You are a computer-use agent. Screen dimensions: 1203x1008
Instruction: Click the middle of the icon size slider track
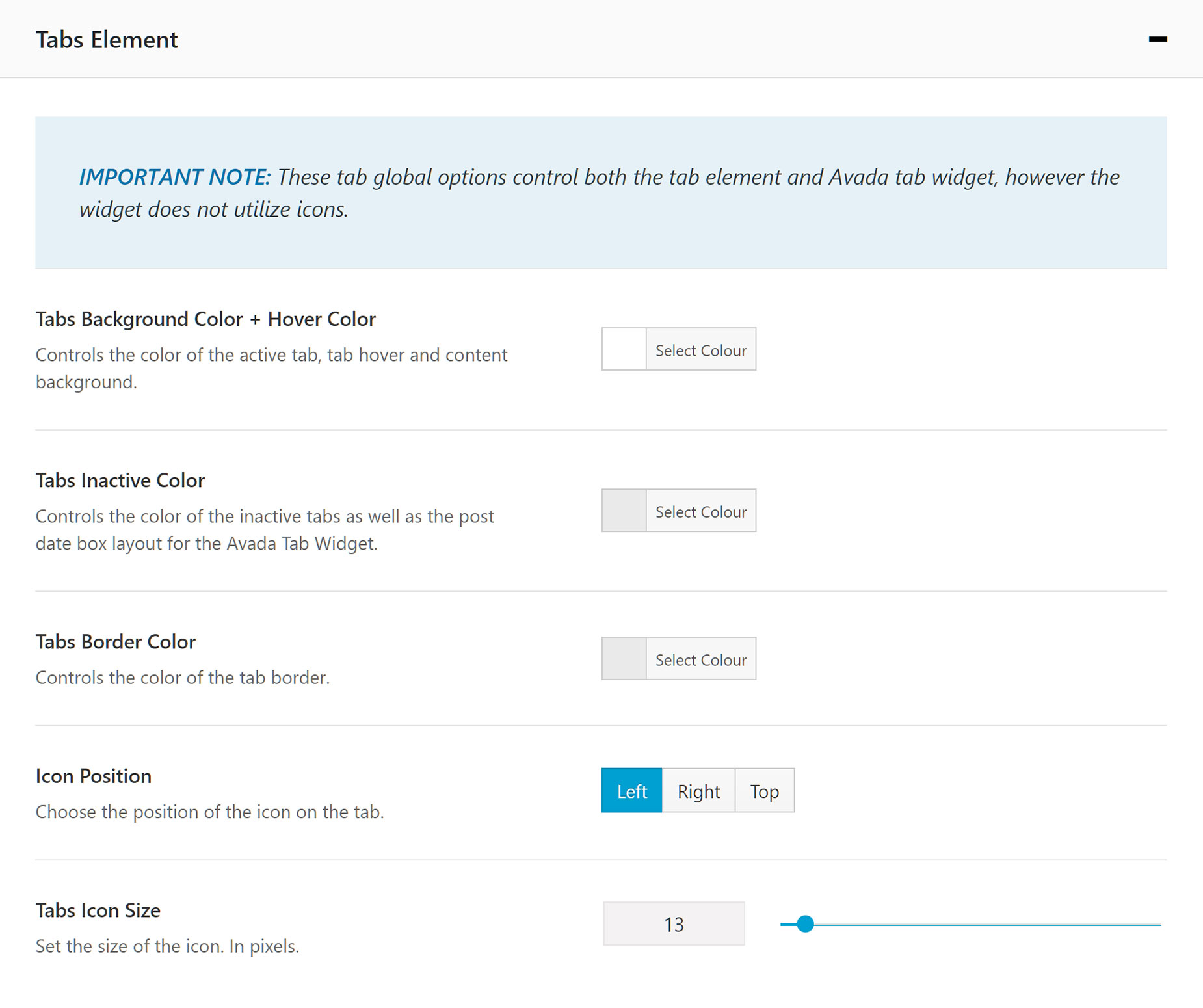pos(970,924)
